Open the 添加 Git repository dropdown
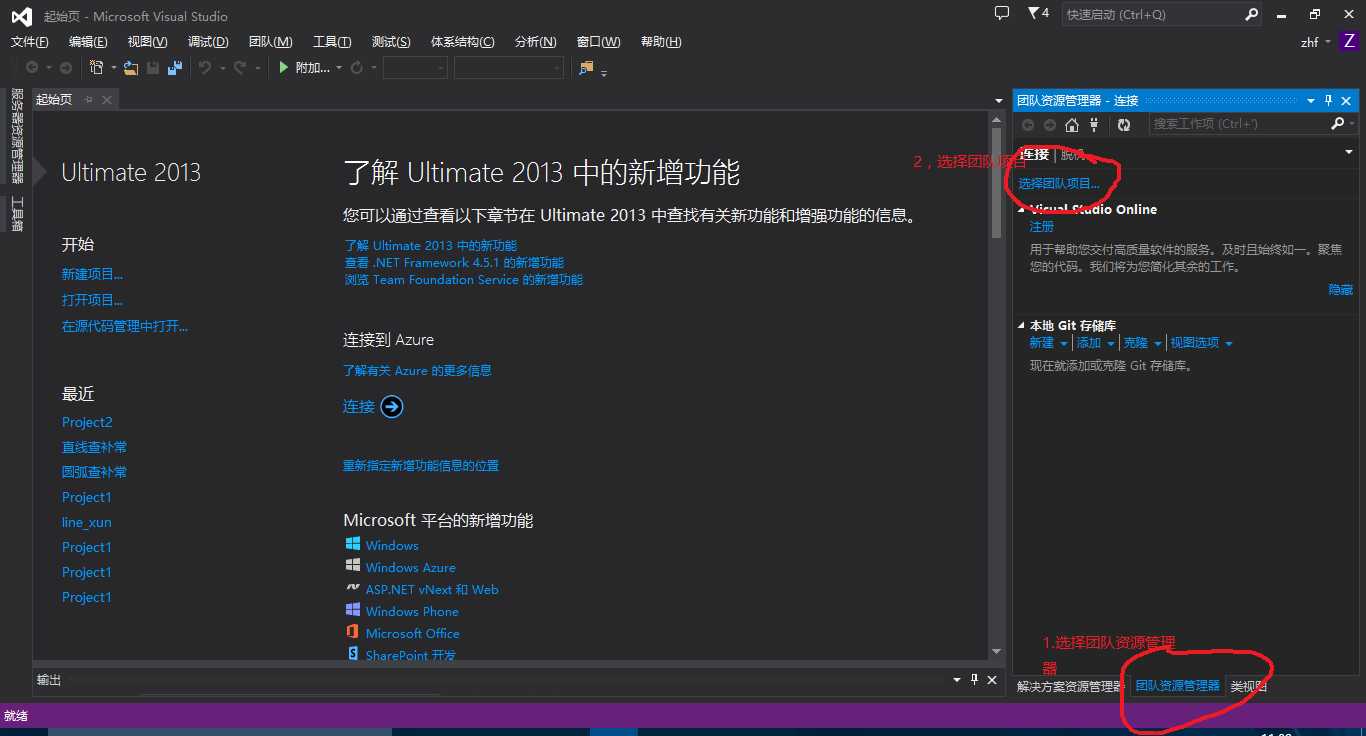Image resolution: width=1366 pixels, height=736 pixels. coord(1110,343)
